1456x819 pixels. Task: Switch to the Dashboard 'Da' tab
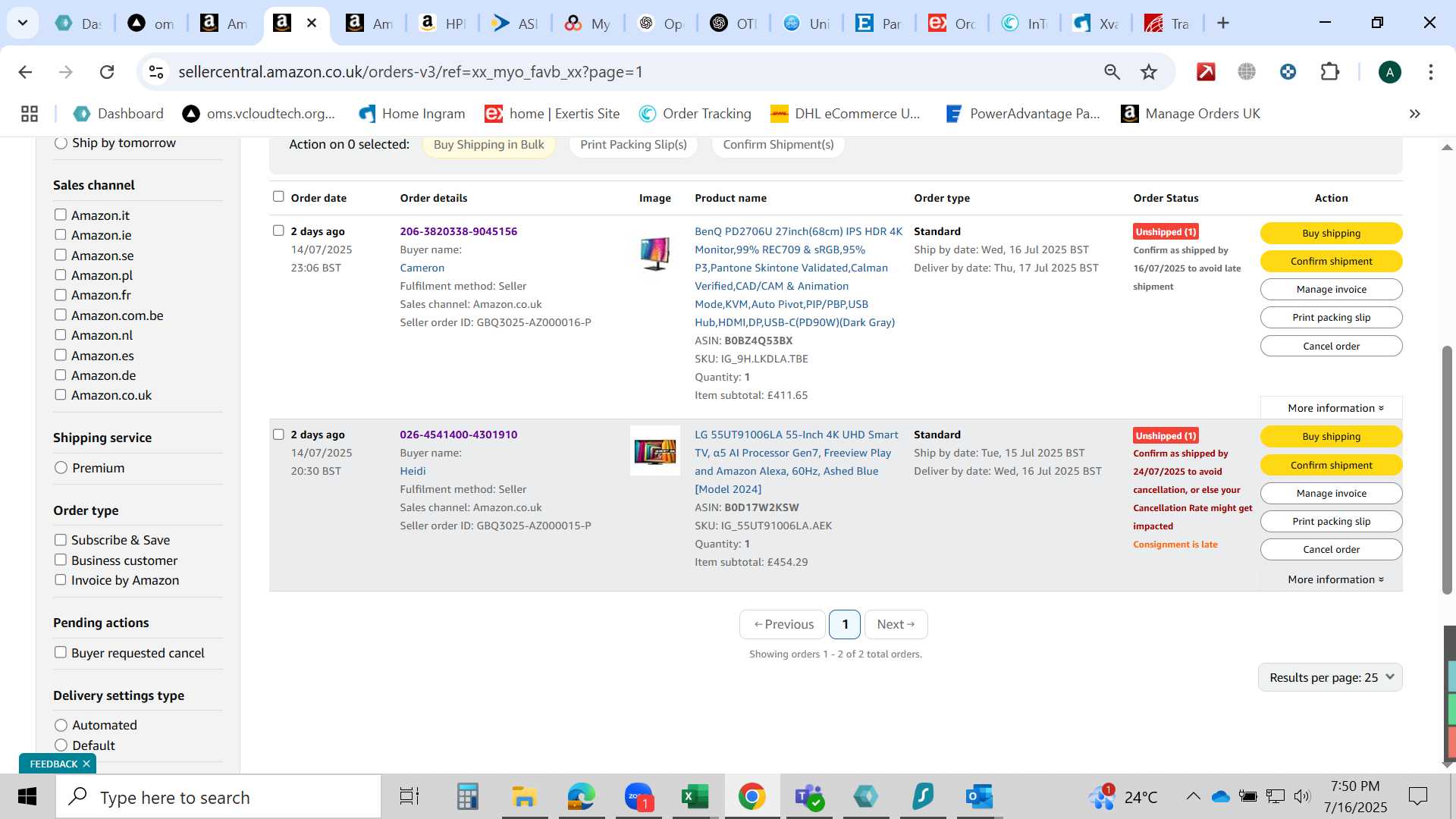tap(78, 24)
